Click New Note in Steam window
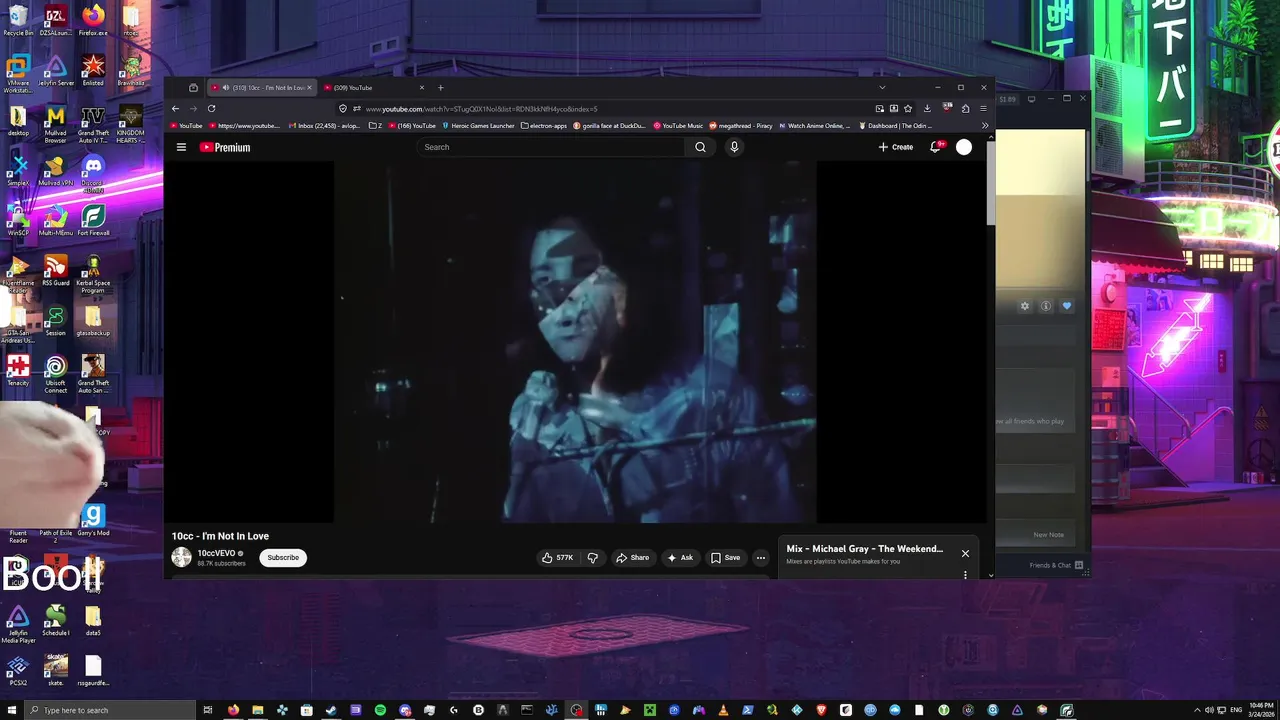 point(1048,535)
